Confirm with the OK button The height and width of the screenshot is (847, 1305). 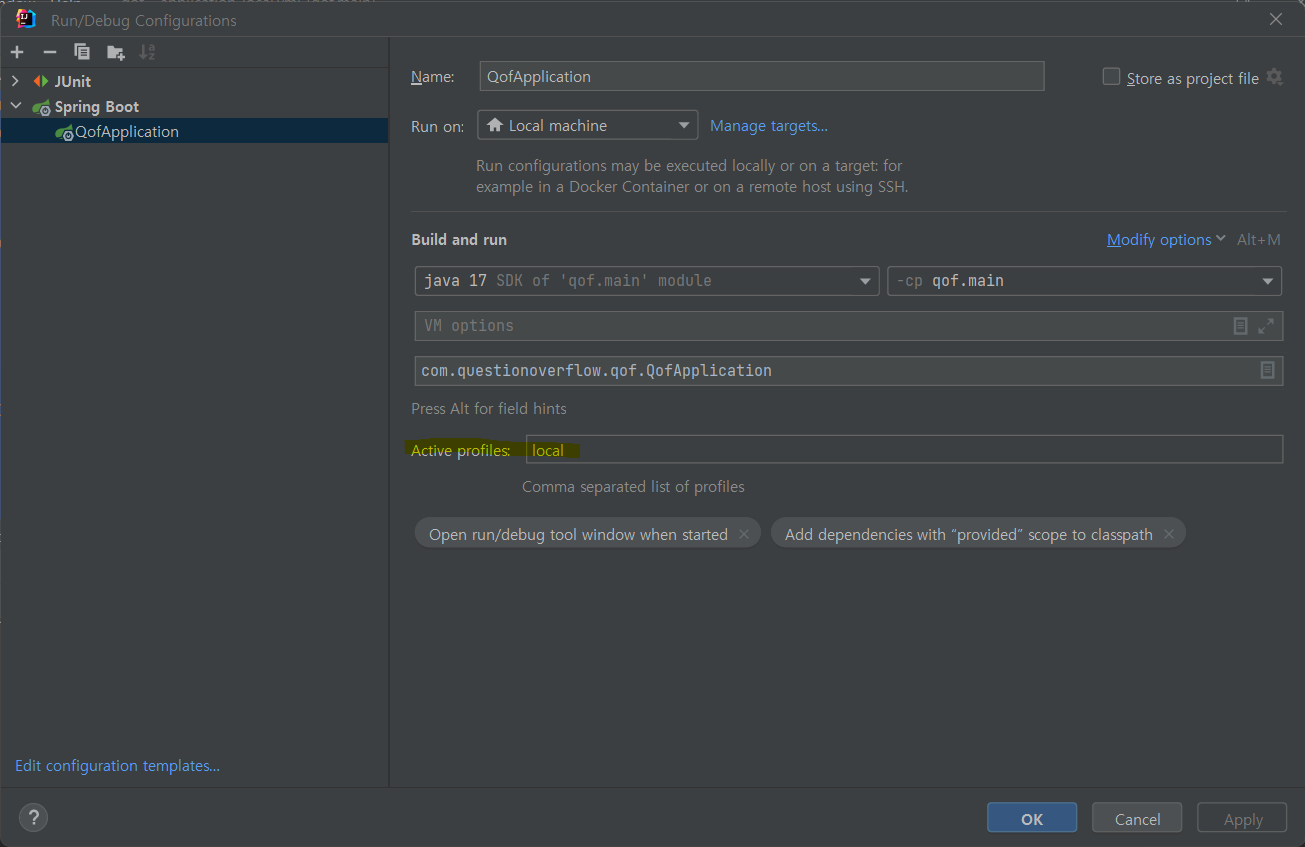click(x=1032, y=819)
